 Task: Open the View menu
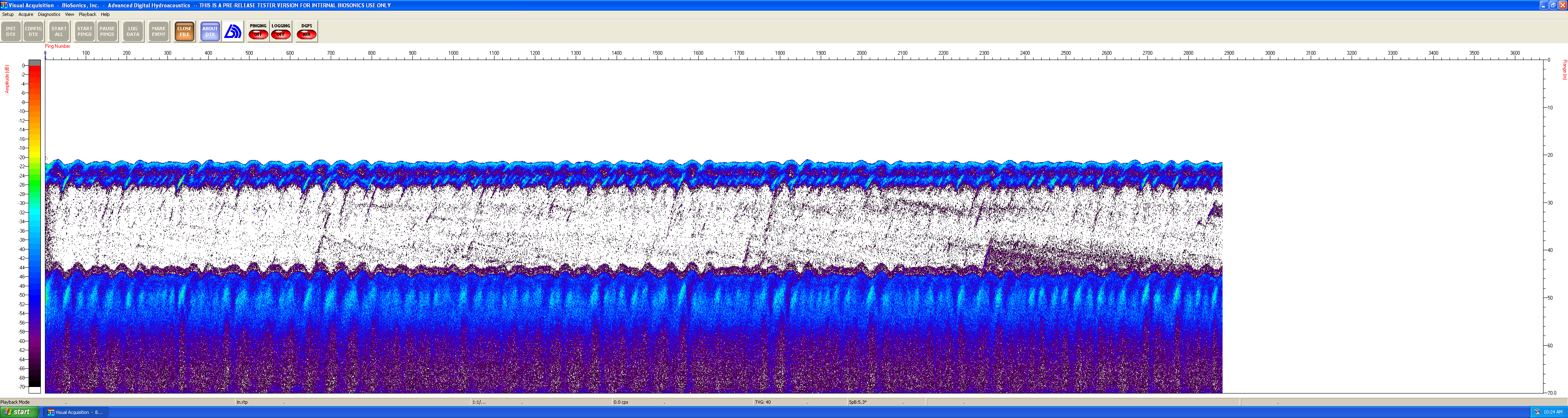click(69, 14)
